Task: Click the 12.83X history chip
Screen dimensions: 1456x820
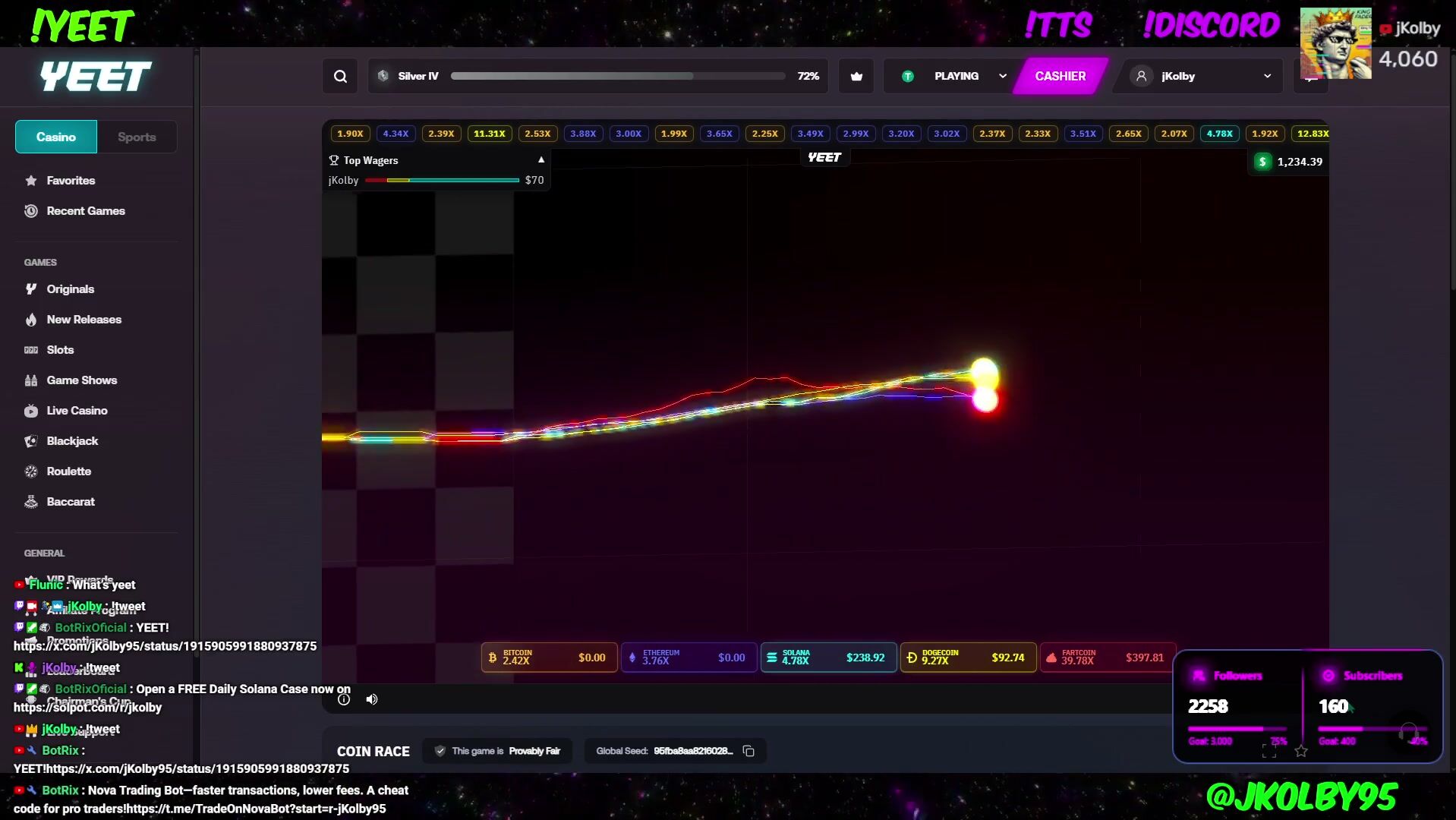Action: click(1311, 134)
